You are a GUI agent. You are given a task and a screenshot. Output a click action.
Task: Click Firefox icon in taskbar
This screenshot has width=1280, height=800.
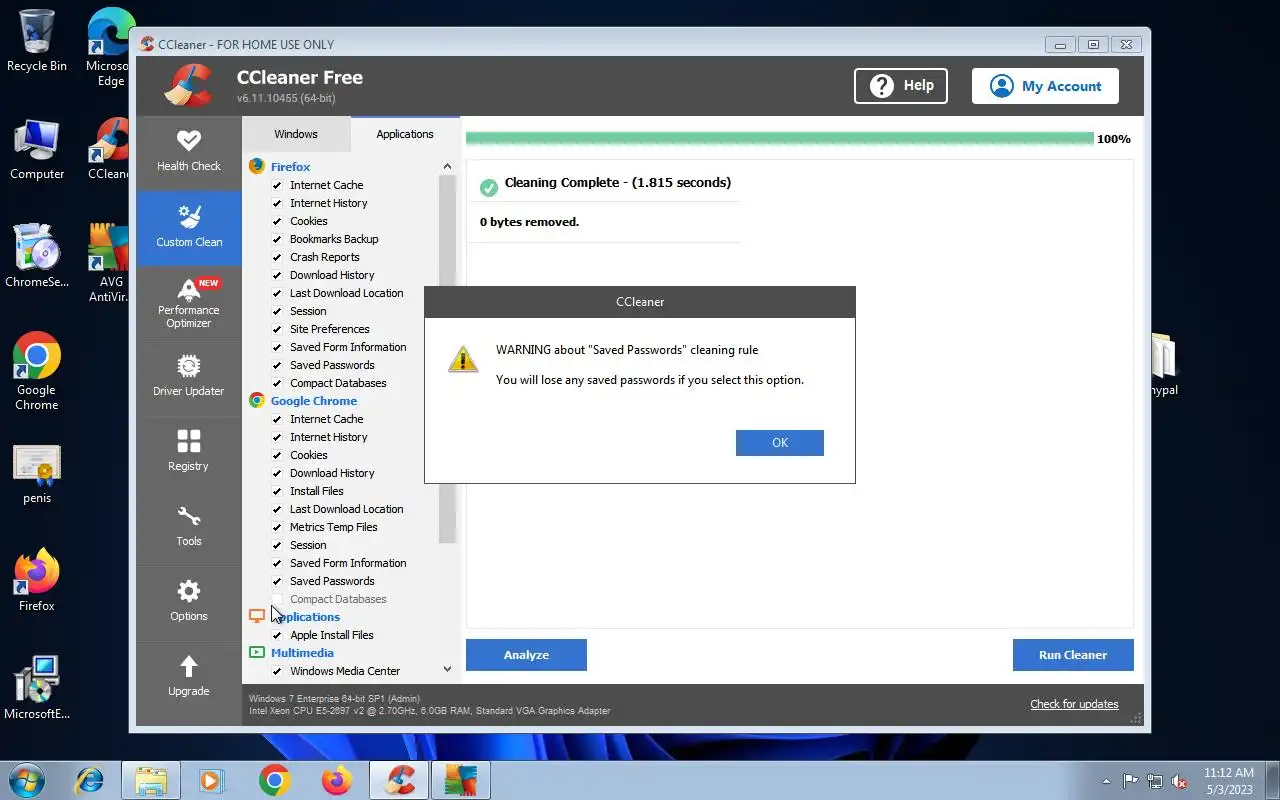(x=337, y=780)
